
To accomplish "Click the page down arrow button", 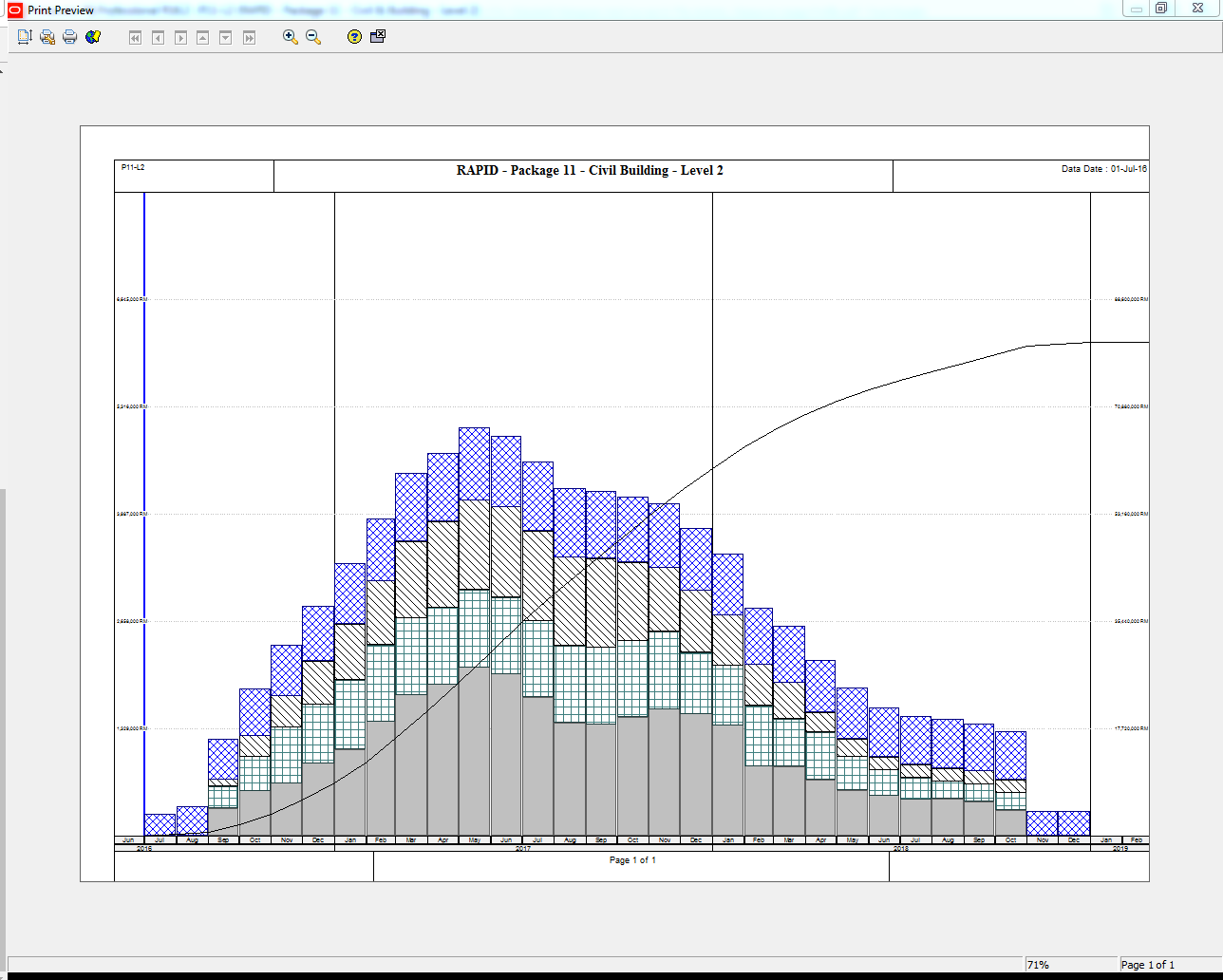I will tap(226, 38).
